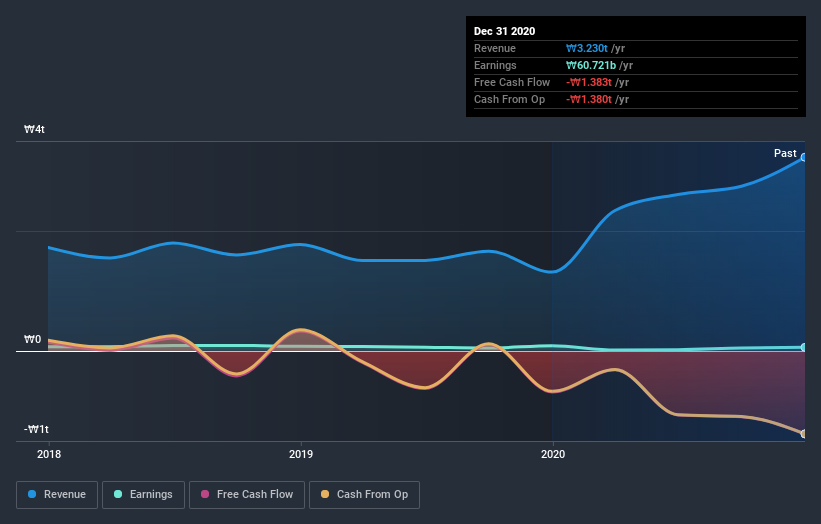Image resolution: width=821 pixels, height=524 pixels.
Task: Click the 2020 x-axis label
Action: point(553,454)
